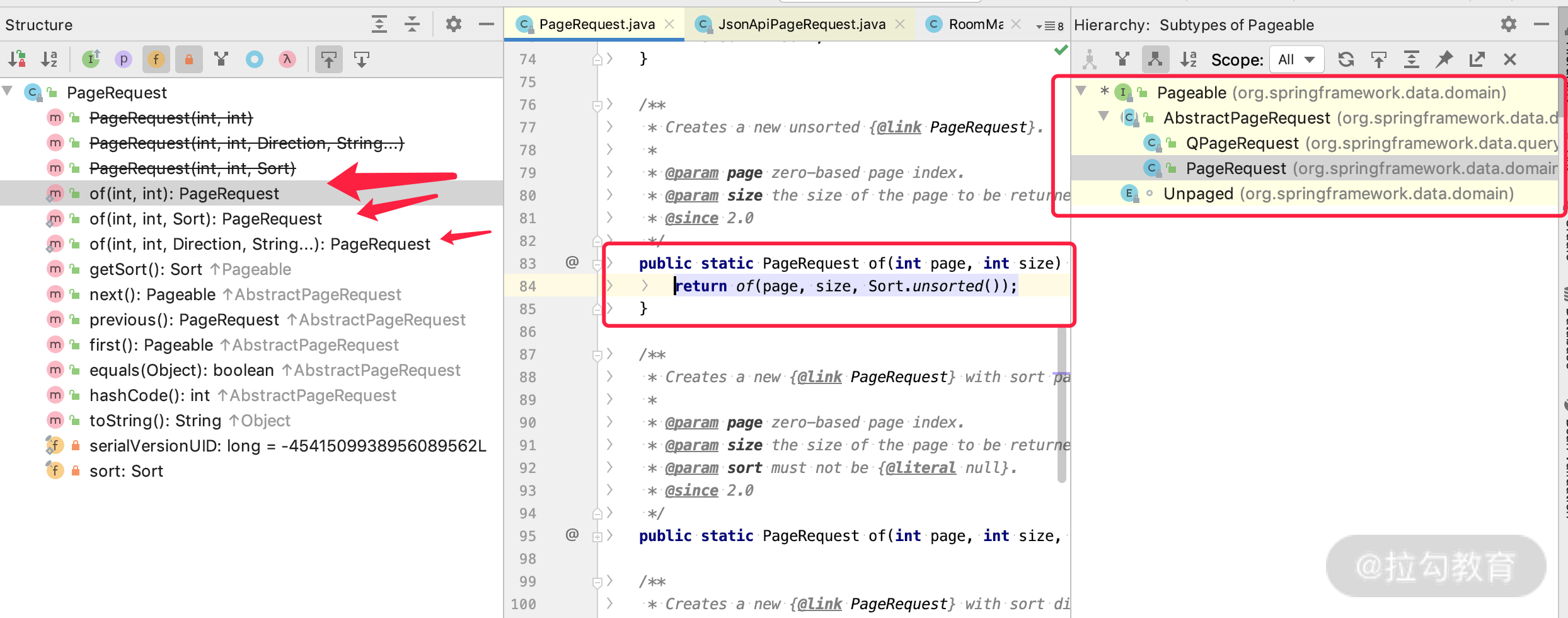Fold the of method at line 83
The width and height of the screenshot is (1568, 618).
597,264
